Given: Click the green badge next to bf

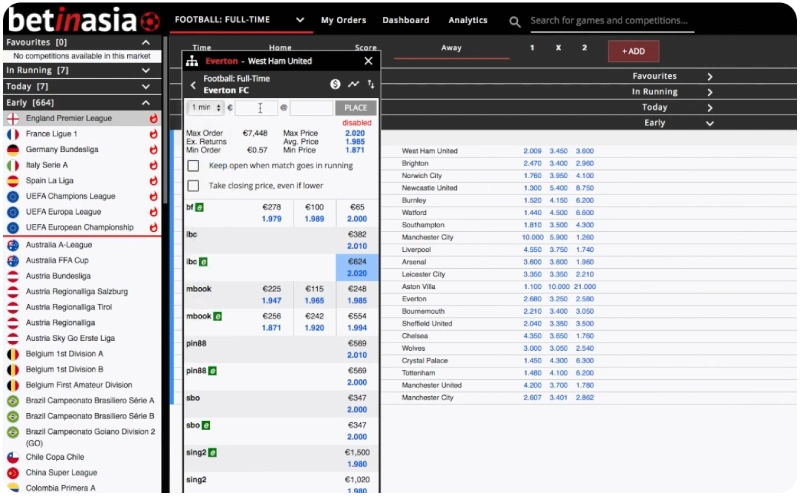Looking at the screenshot, I should 199,208.
